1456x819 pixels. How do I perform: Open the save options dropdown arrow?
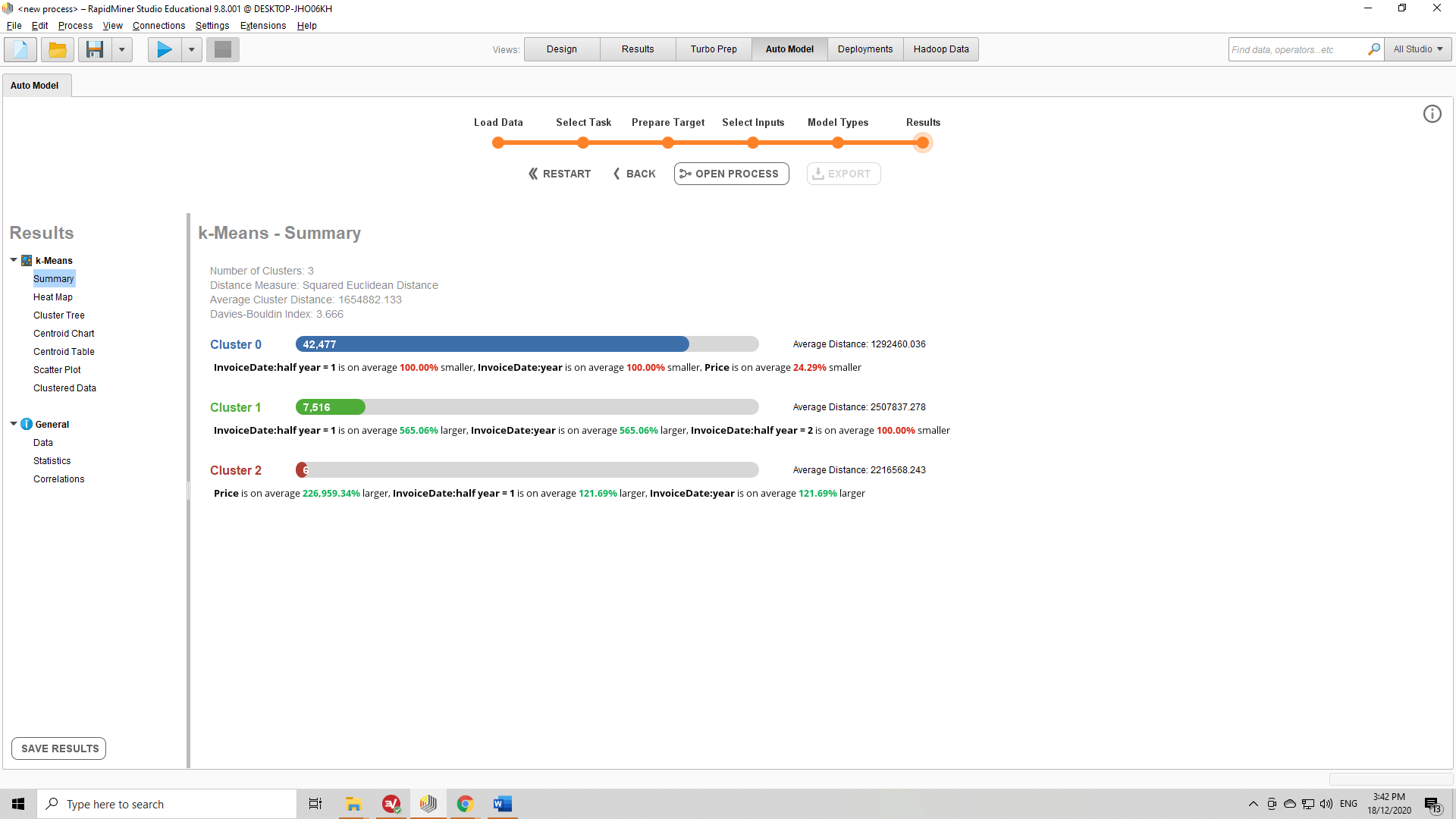[121, 49]
